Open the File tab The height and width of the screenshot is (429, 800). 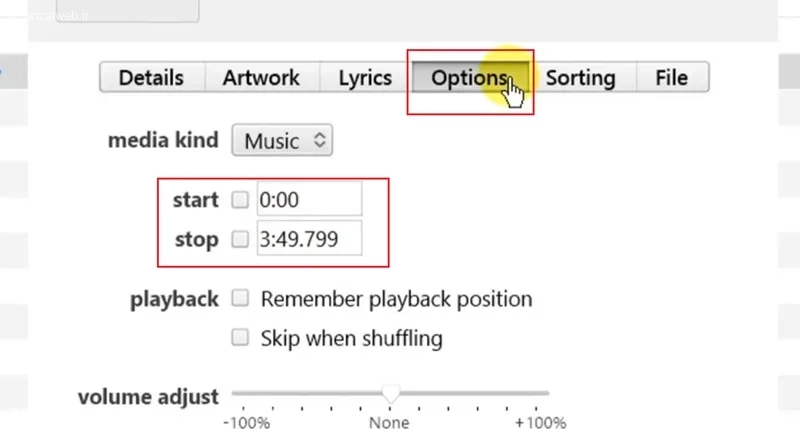point(672,78)
